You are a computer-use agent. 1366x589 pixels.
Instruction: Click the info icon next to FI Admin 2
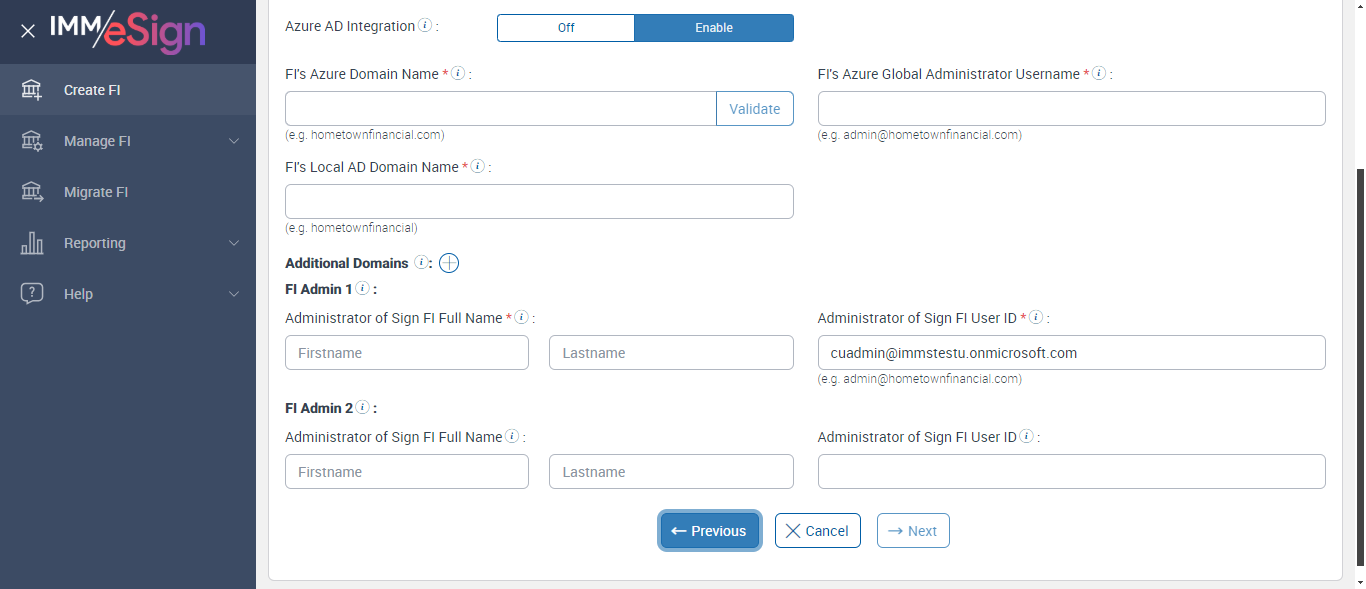pyautogui.click(x=362, y=408)
